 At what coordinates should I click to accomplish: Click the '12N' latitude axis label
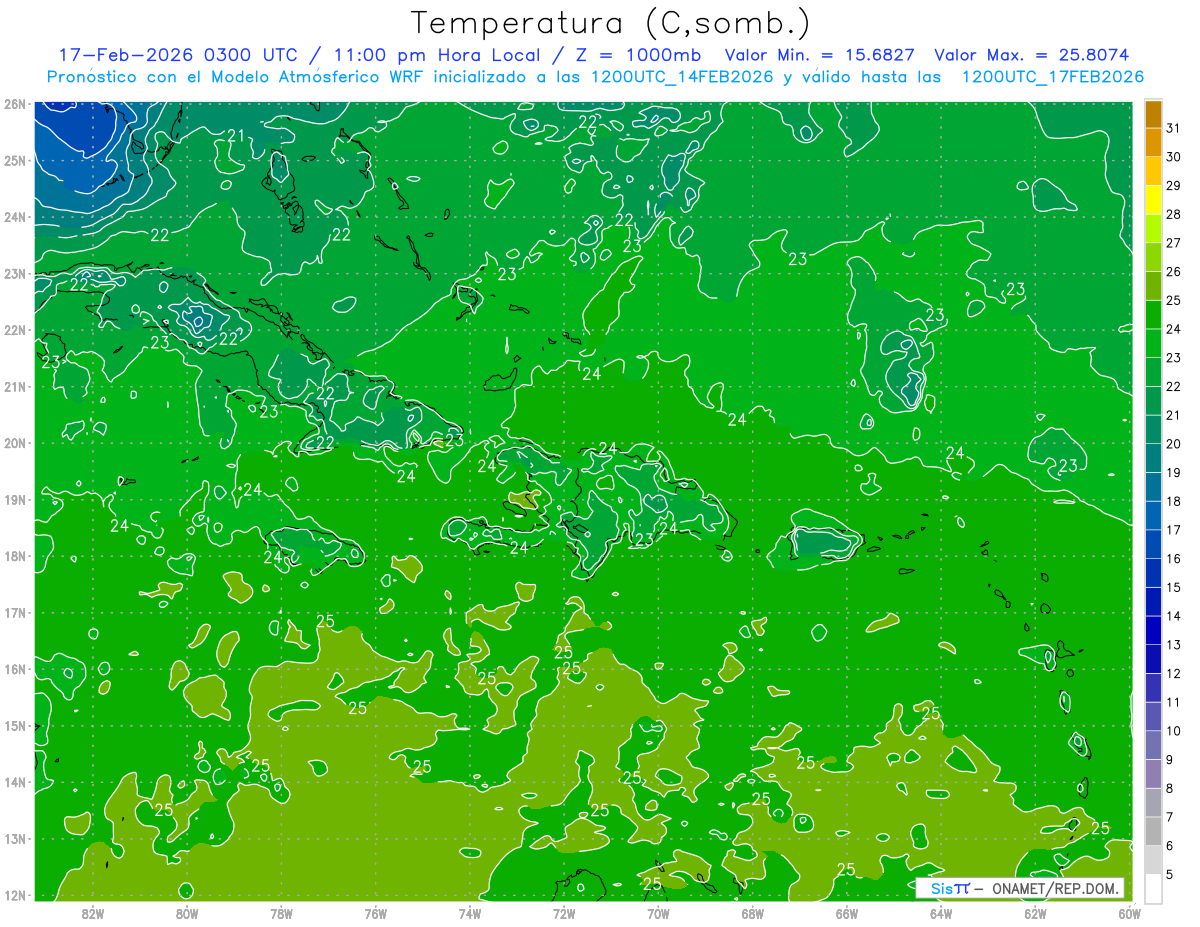click(14, 895)
